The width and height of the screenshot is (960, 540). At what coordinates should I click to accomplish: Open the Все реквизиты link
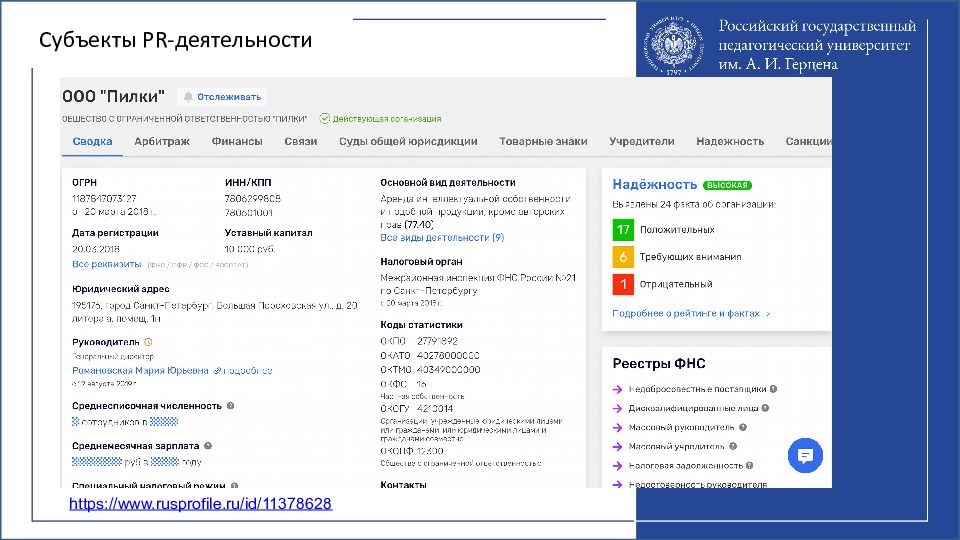[107, 264]
